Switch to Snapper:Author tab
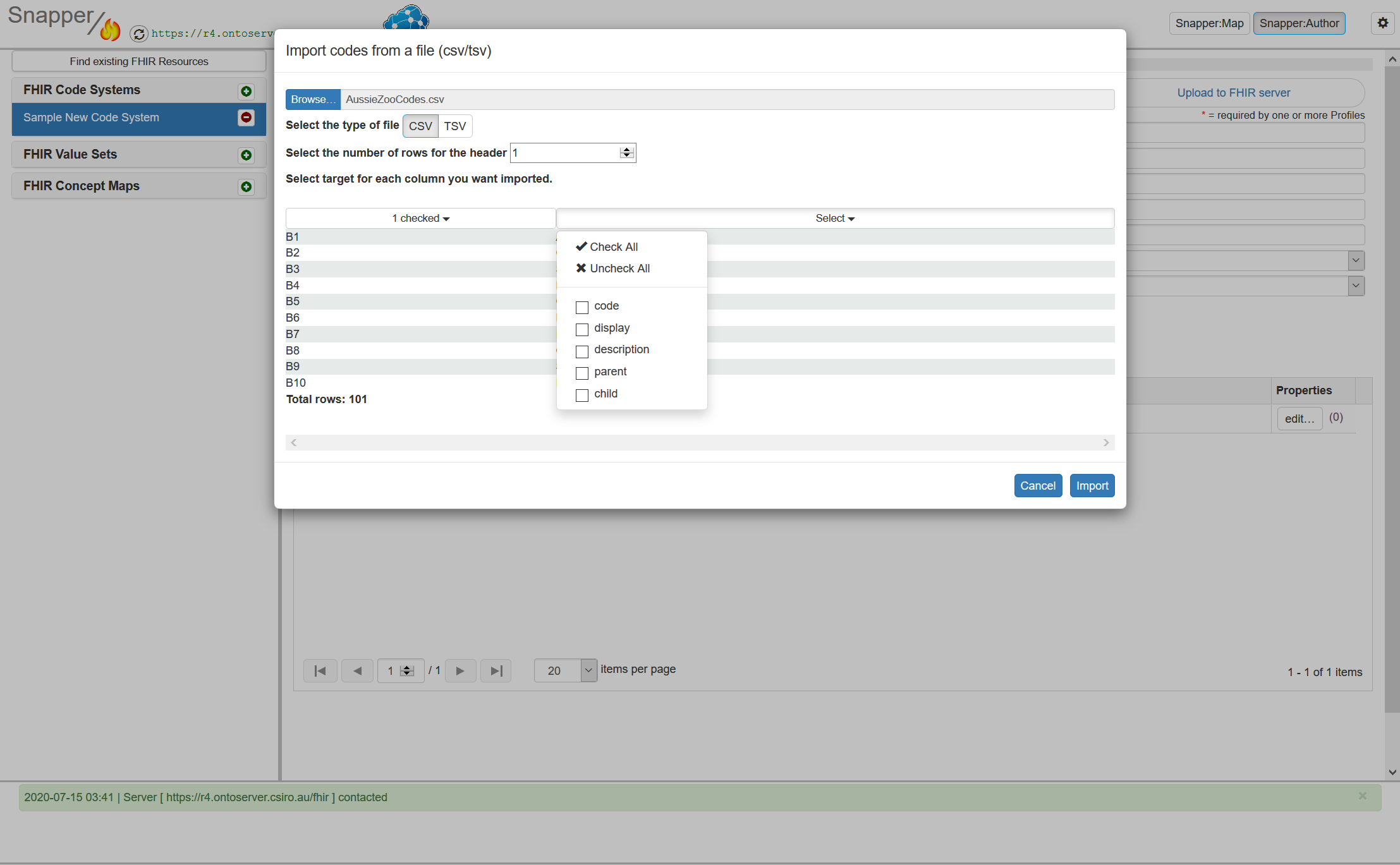 1299,23
